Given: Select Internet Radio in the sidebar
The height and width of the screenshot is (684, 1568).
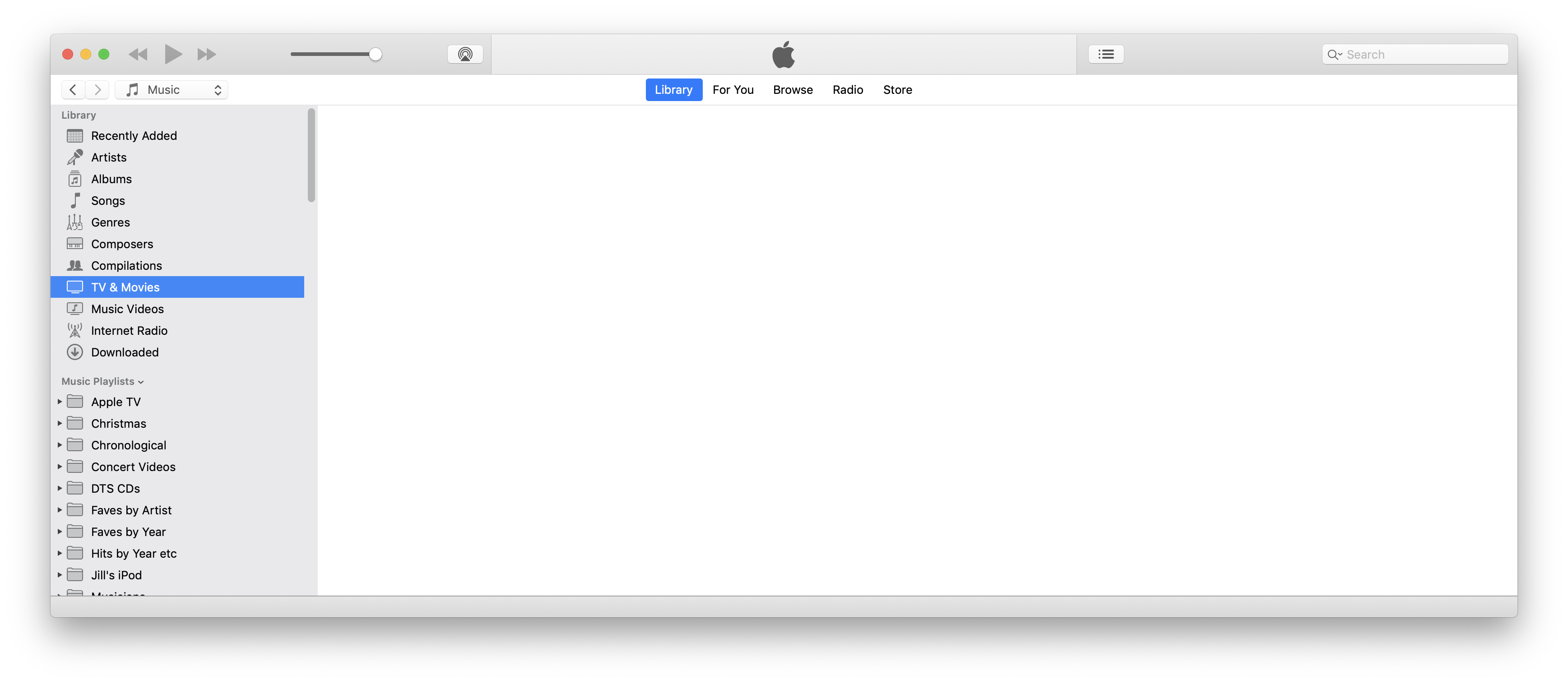Looking at the screenshot, I should [129, 331].
